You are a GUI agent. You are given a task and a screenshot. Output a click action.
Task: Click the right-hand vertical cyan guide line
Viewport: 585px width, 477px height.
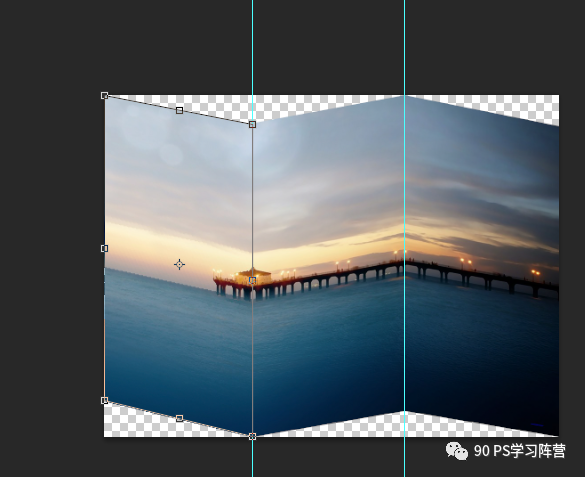404,239
